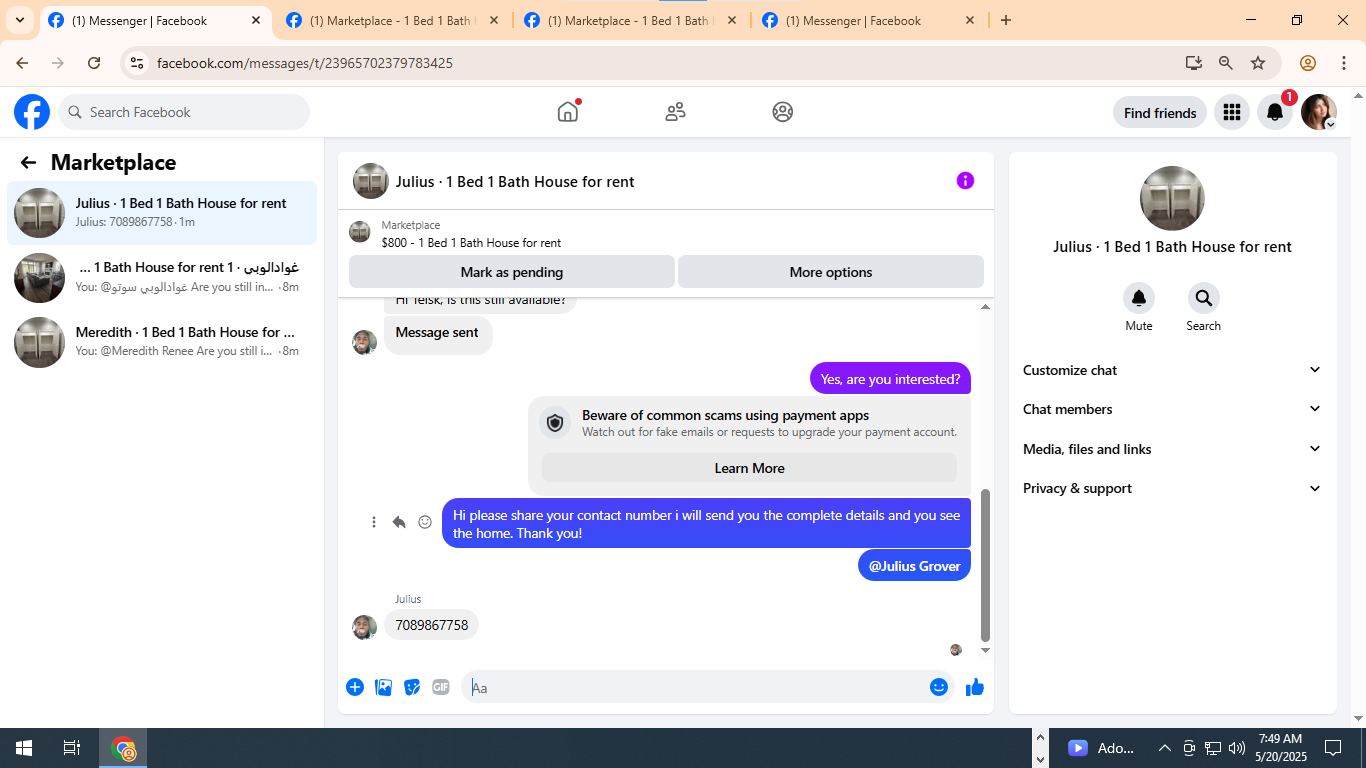Reply to the message with the arrow icon
This screenshot has height=768, width=1366.
[399, 522]
